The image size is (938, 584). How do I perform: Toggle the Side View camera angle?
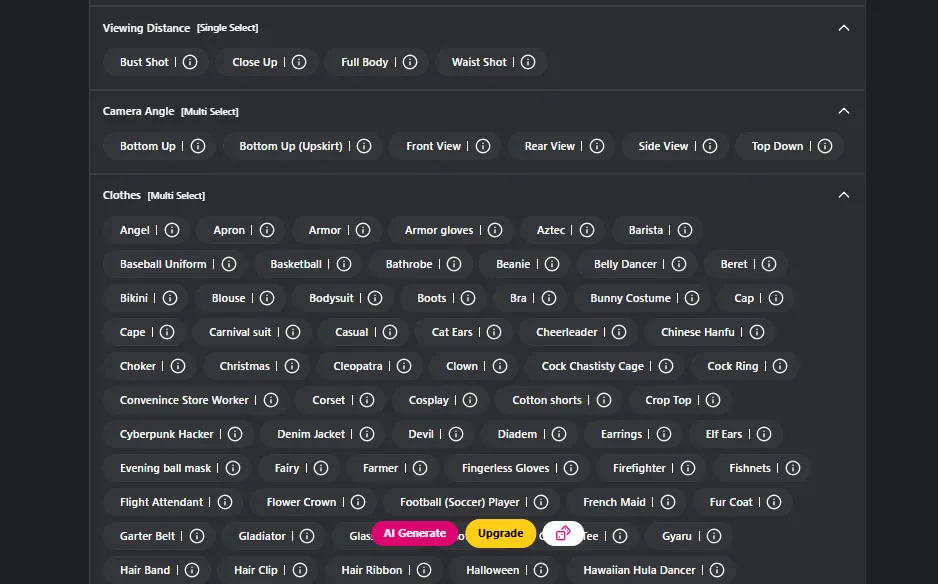[663, 146]
